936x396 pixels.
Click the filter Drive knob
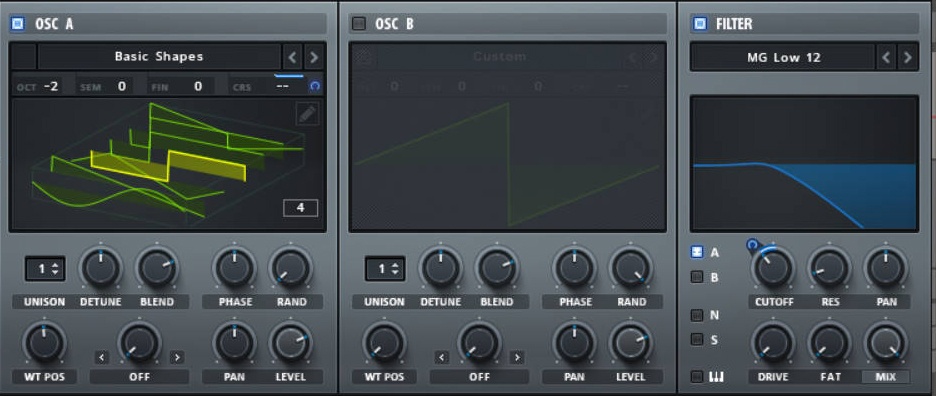tap(774, 343)
